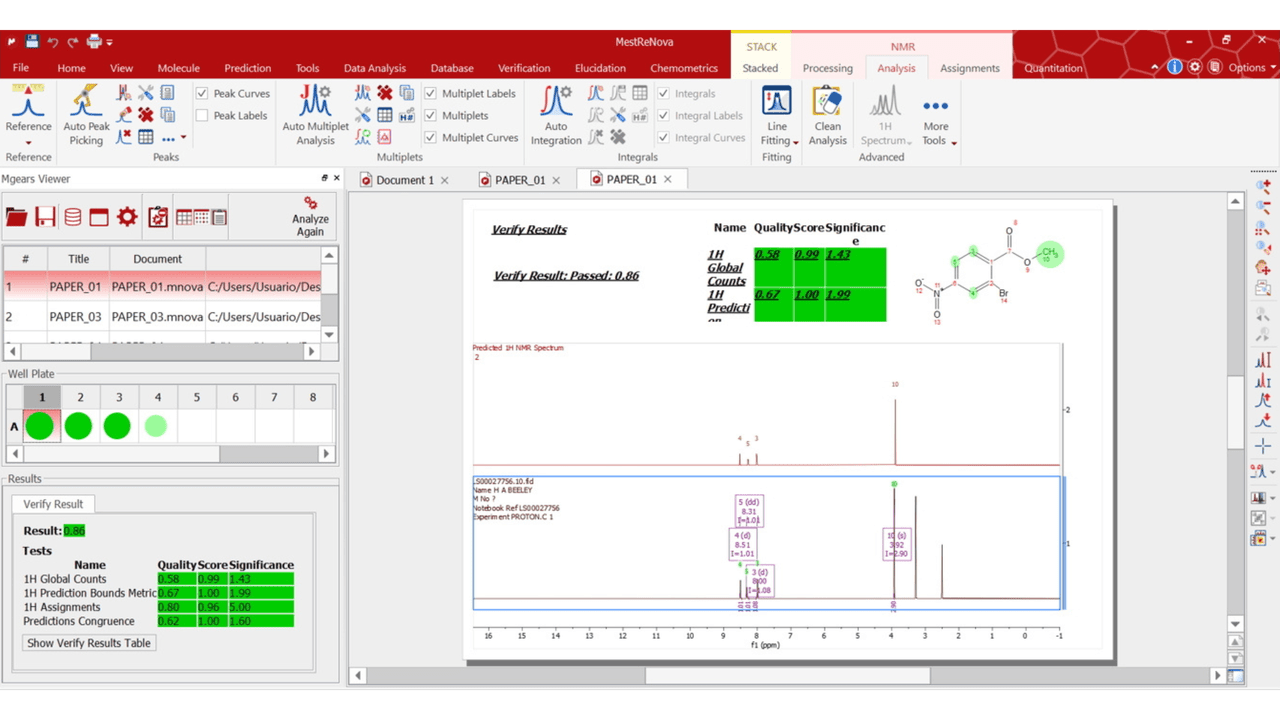Expand more peak tools dropdown arrow
The width and height of the screenshot is (1280, 720).
pos(183,138)
